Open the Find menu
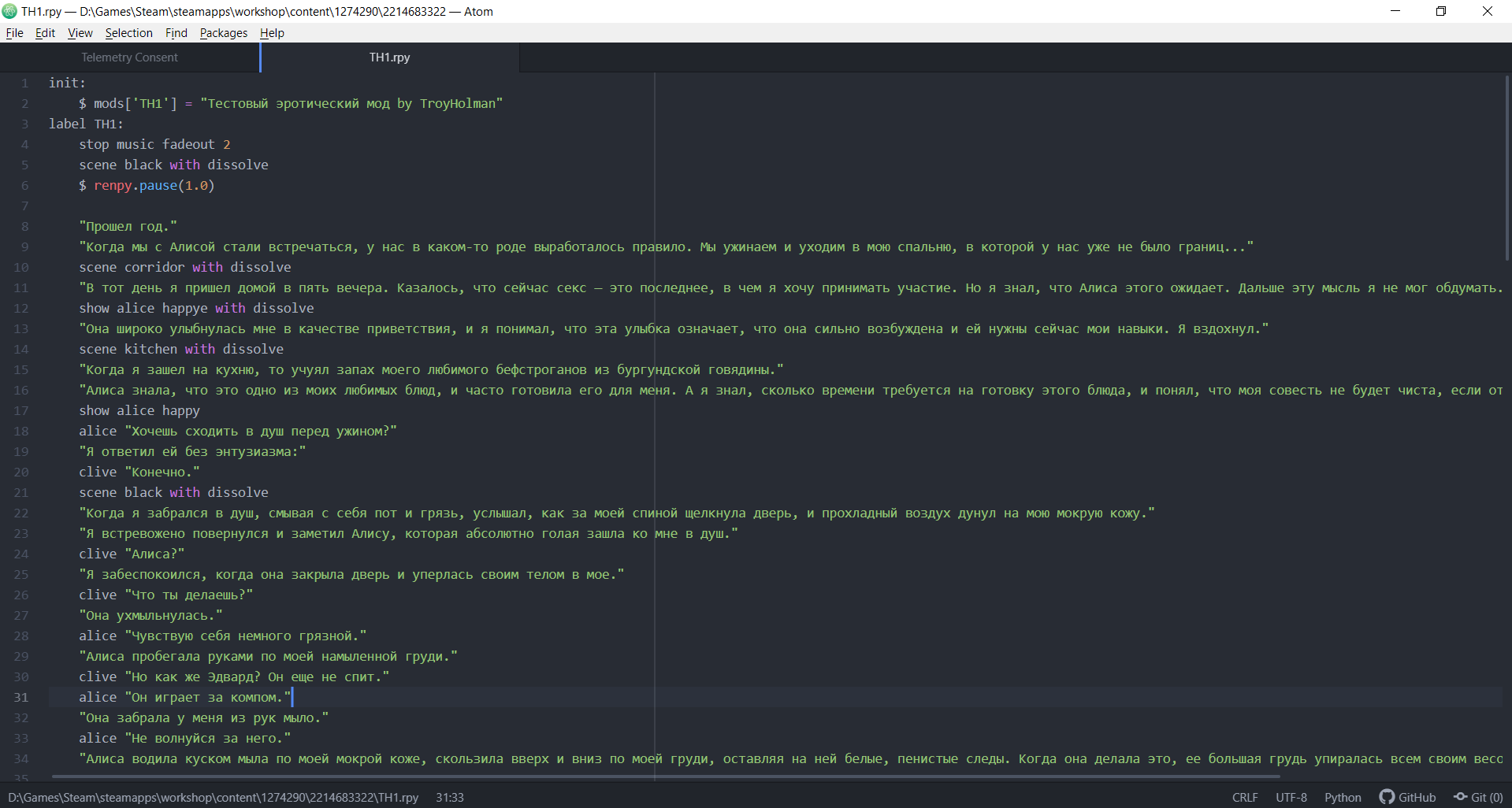The image size is (1512, 808). (x=176, y=33)
